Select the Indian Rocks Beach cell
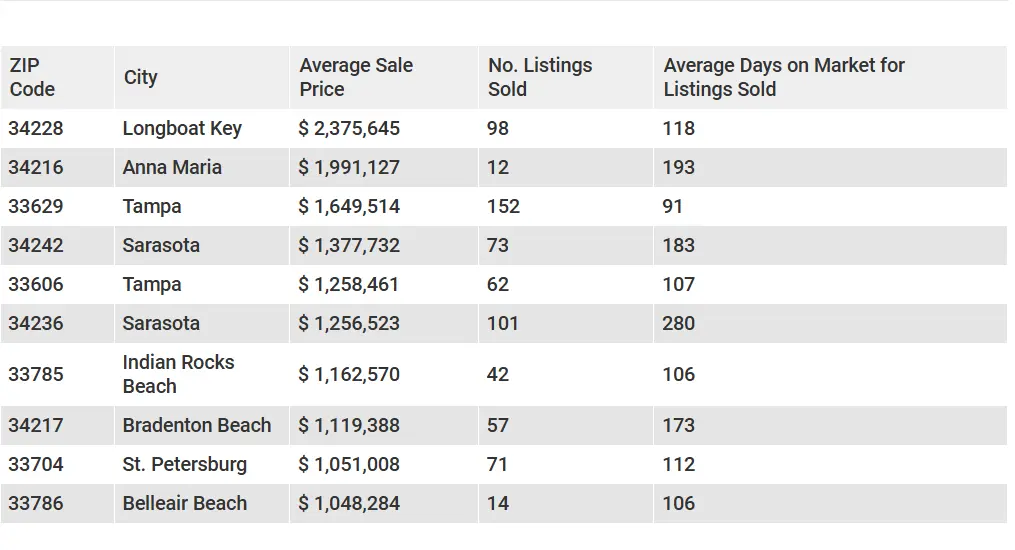1015x550 pixels. [202, 374]
